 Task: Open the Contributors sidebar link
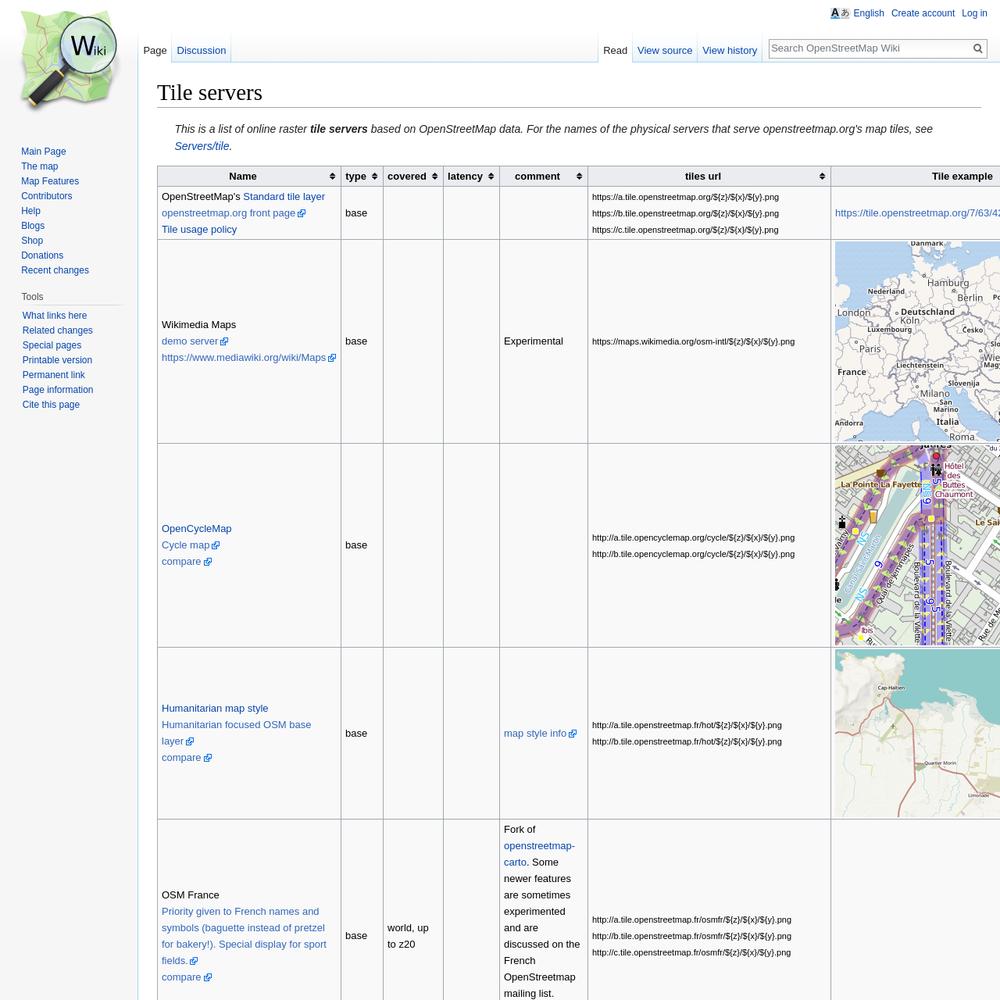tap(47, 196)
